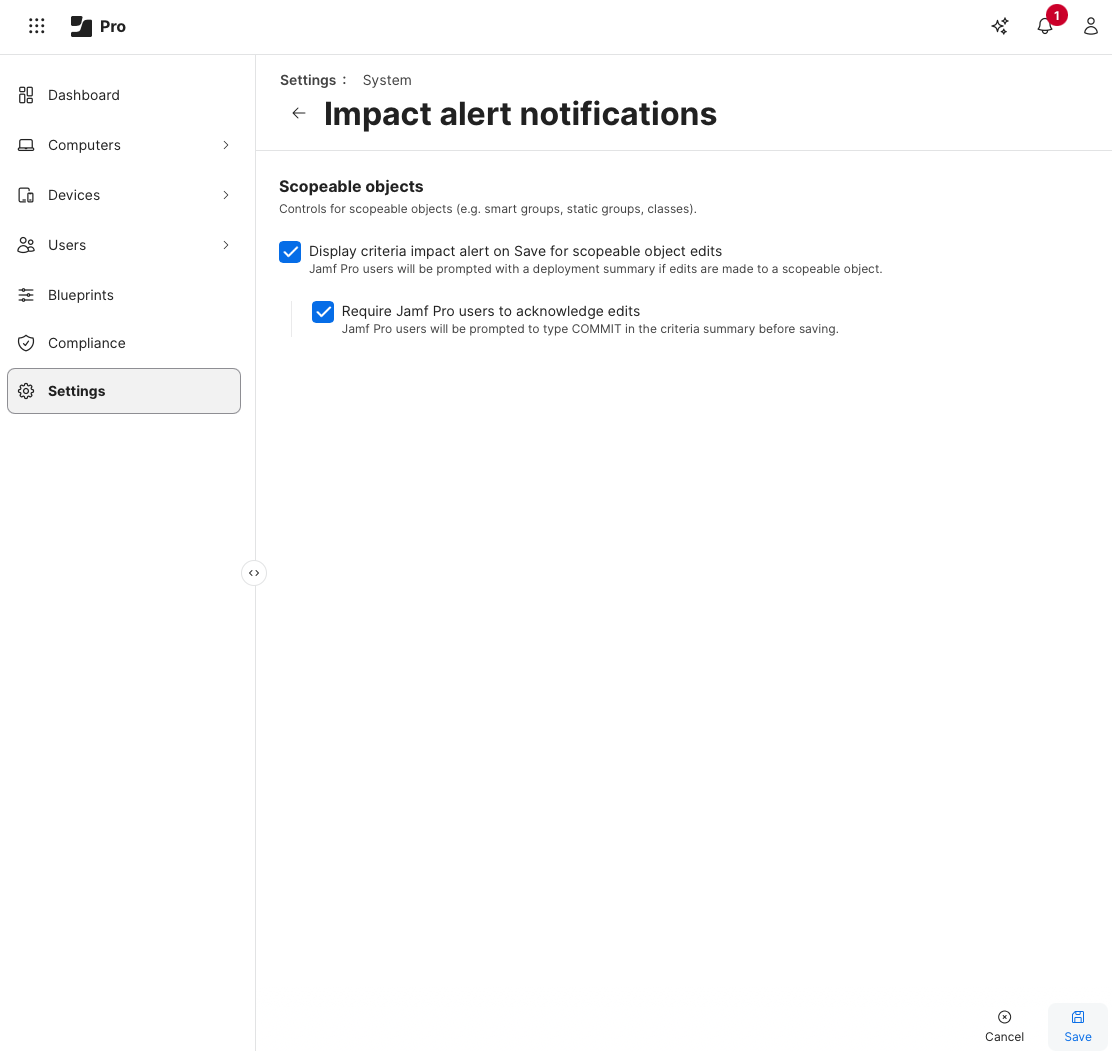The image size is (1112, 1051).
Task: Select Devices in the sidebar
Action: (x=124, y=195)
